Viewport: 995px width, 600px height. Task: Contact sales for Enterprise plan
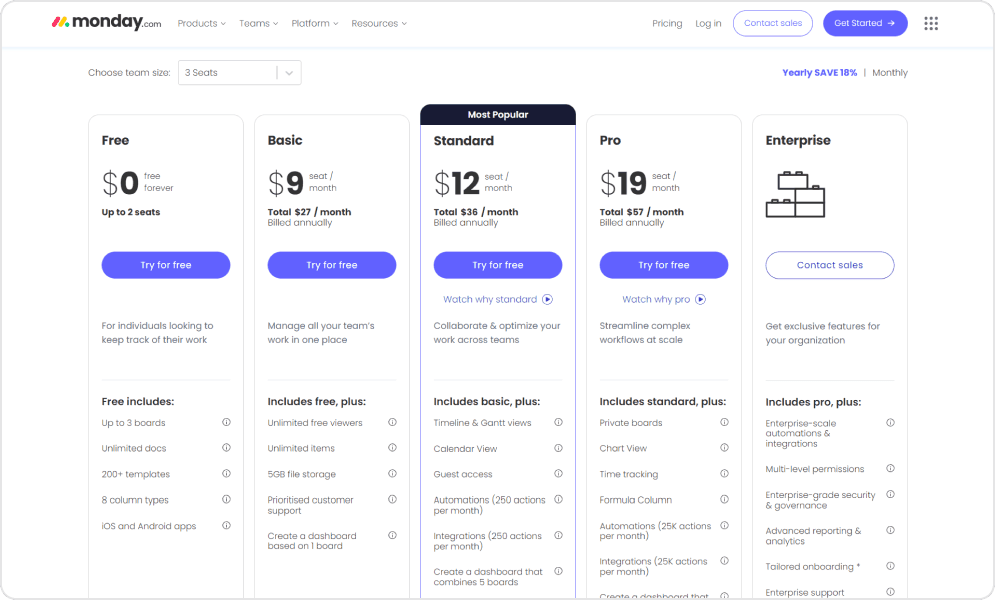click(830, 265)
